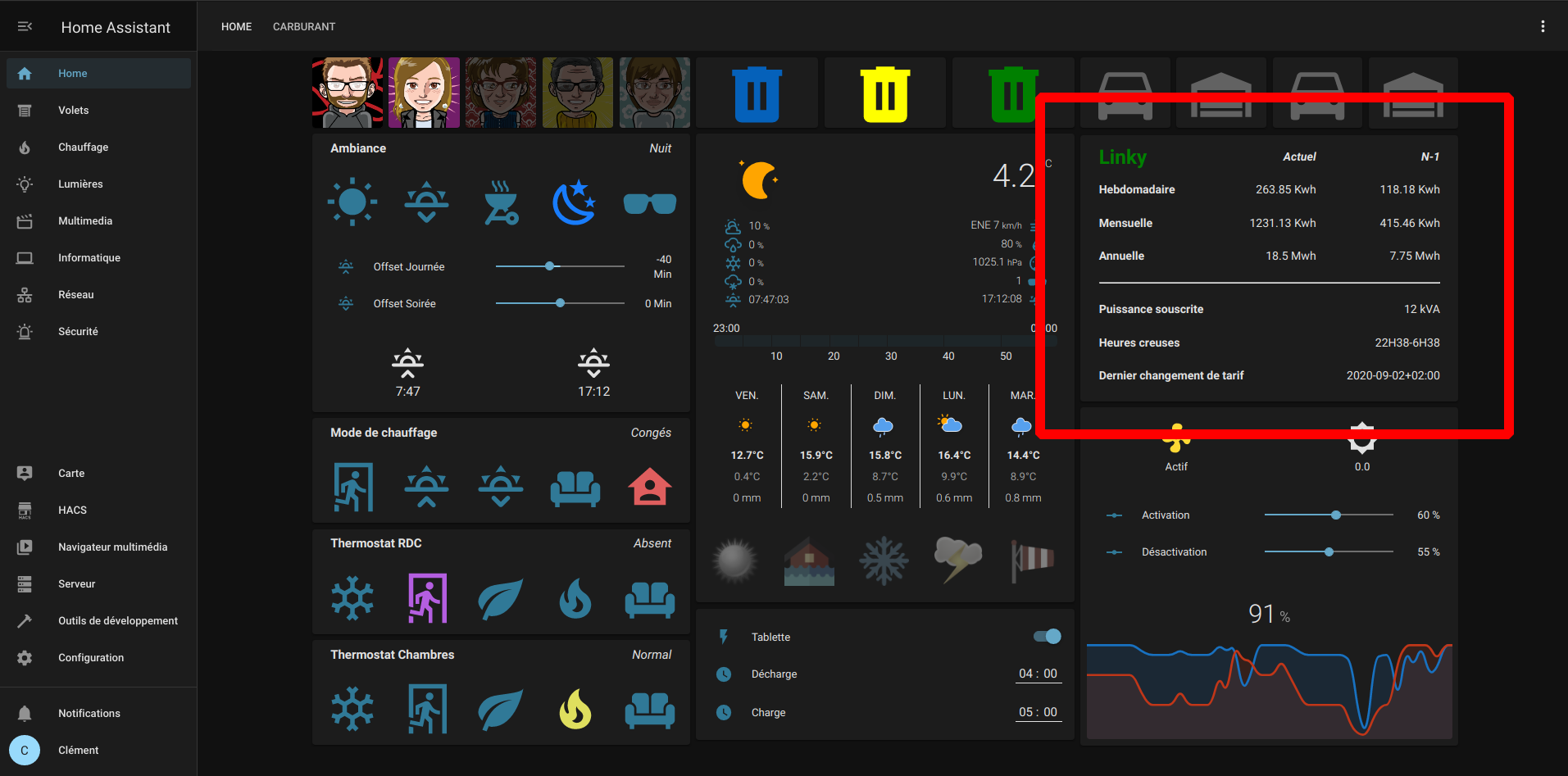This screenshot has height=776, width=1568.
Task: Select the sunglasses ambiance icon
Action: (x=649, y=202)
